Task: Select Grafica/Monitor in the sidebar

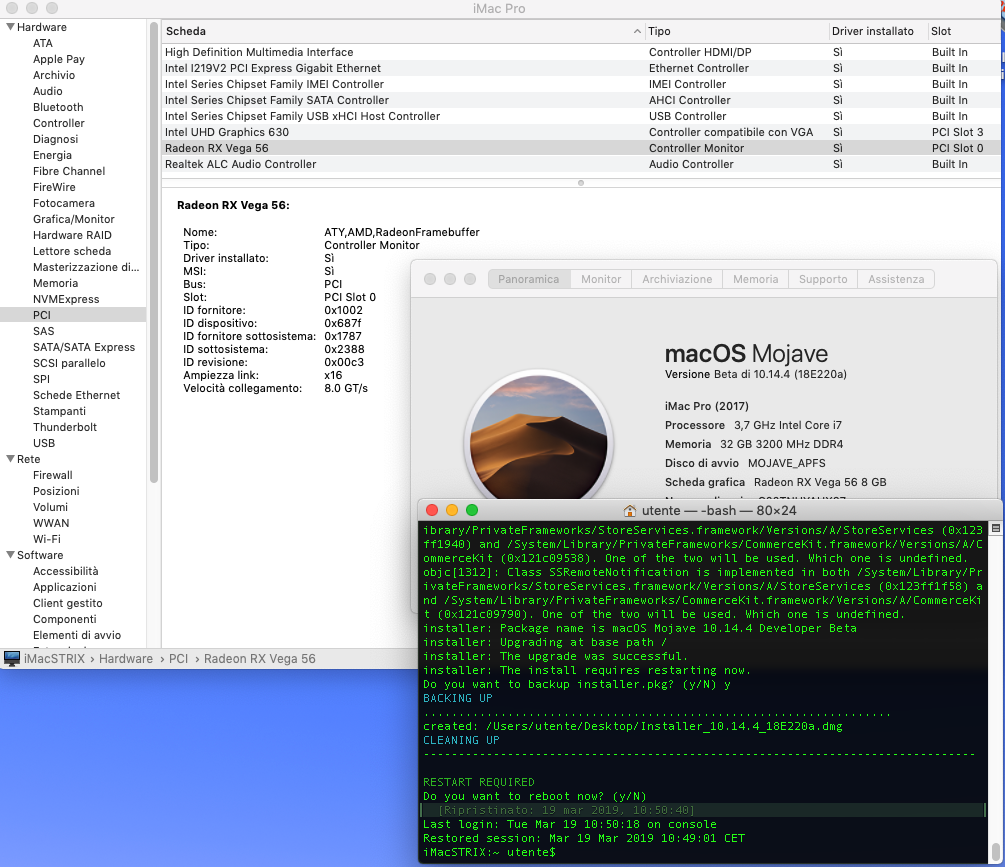Action: tap(74, 219)
